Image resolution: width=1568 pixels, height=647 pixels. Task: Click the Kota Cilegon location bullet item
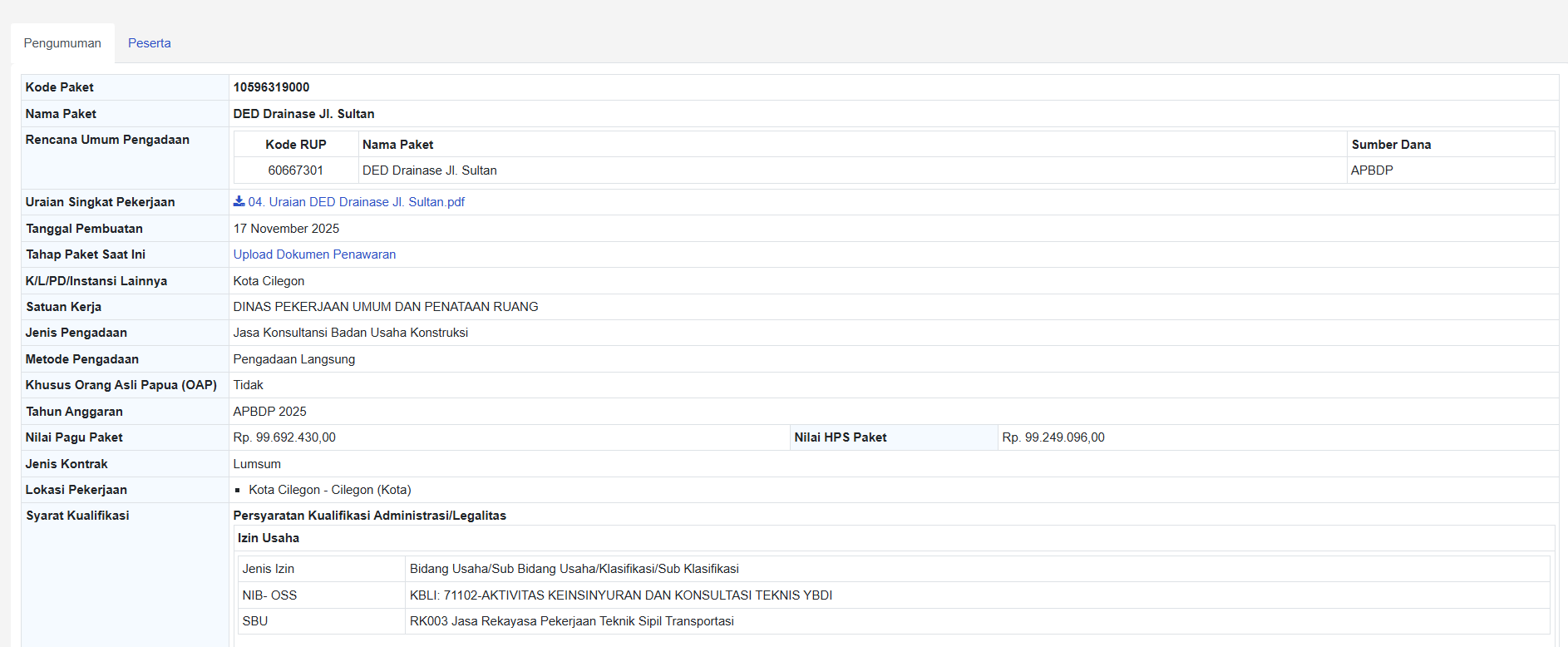(x=329, y=490)
